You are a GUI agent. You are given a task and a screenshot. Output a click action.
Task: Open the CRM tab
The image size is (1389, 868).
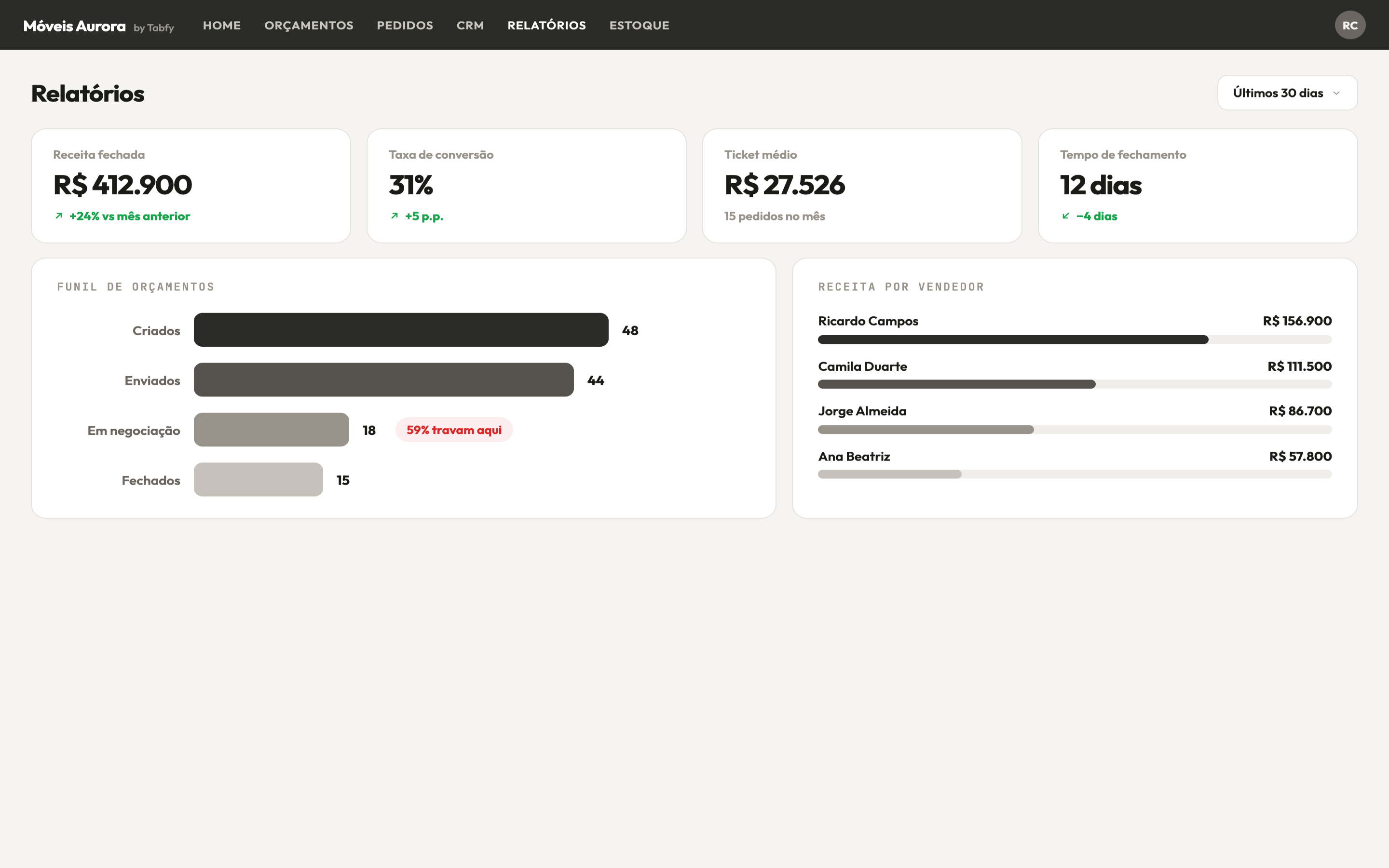coord(470,25)
